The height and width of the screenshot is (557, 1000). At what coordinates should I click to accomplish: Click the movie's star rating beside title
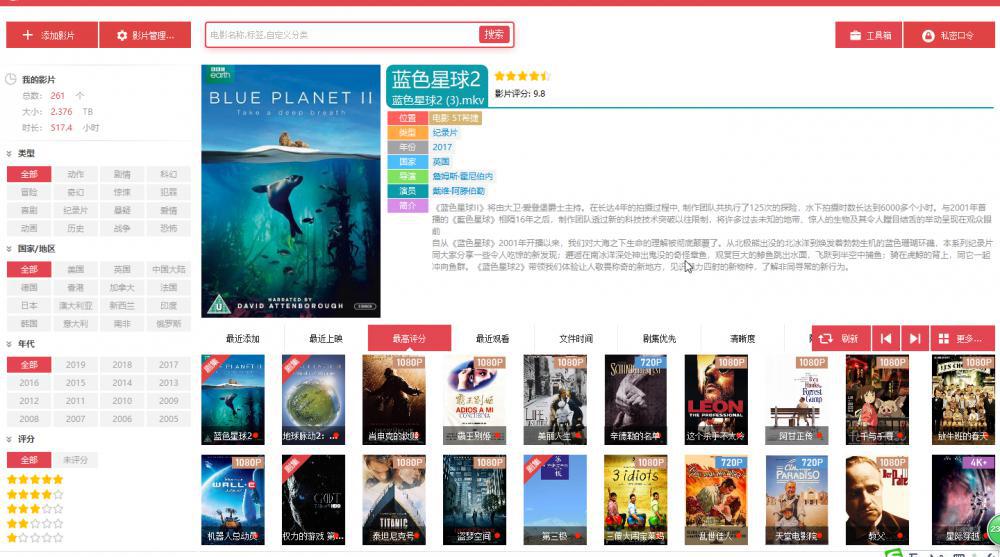tap(522, 76)
